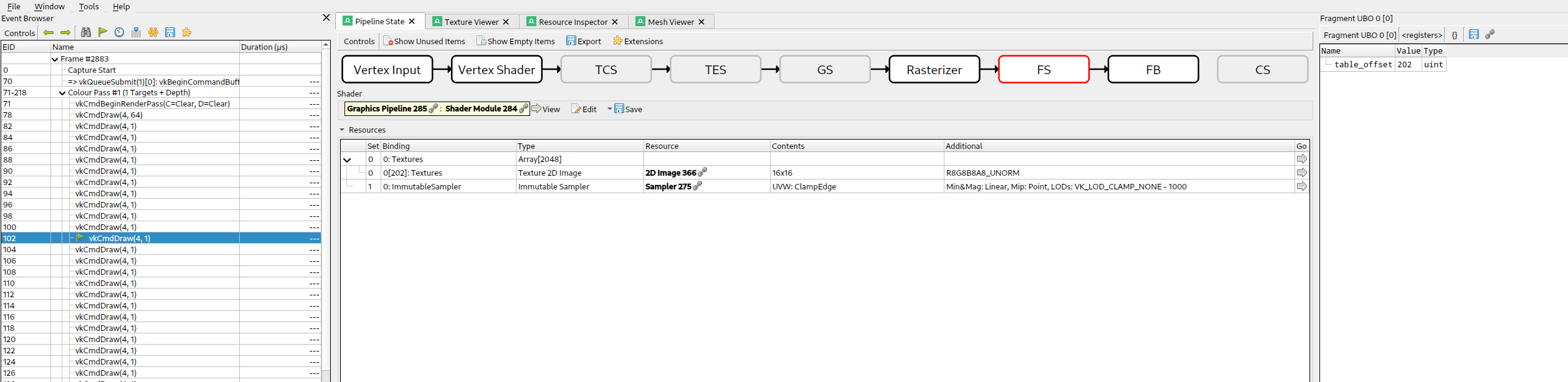Screen dimensions: 1568x382
Task: Click the FB pipeline stage button
Action: point(1152,70)
